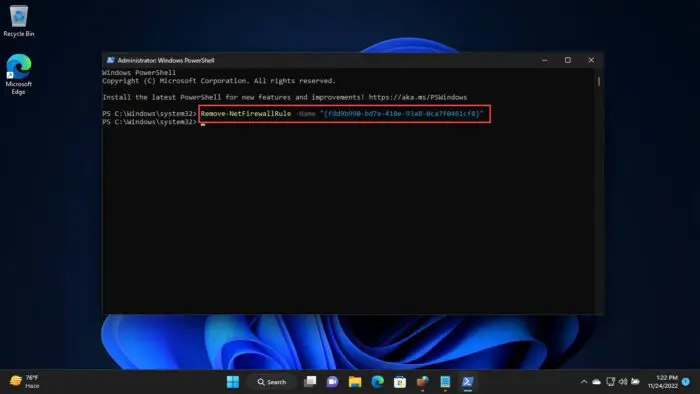Open Microsoft Store from the taskbar
700x394 pixels.
click(400, 382)
